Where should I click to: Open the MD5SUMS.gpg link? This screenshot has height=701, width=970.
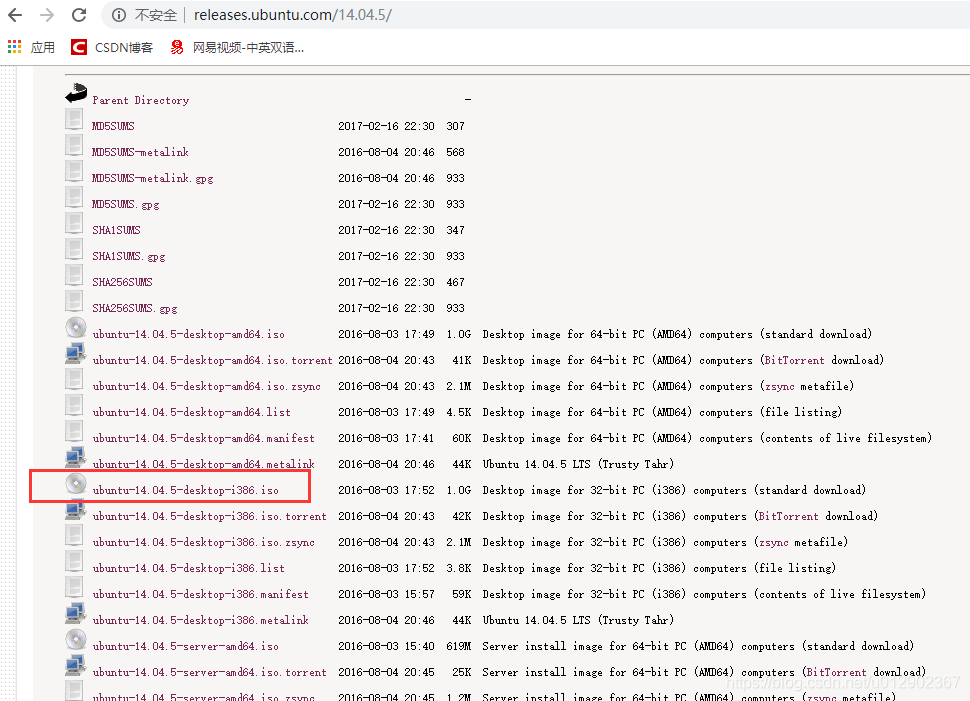126,204
